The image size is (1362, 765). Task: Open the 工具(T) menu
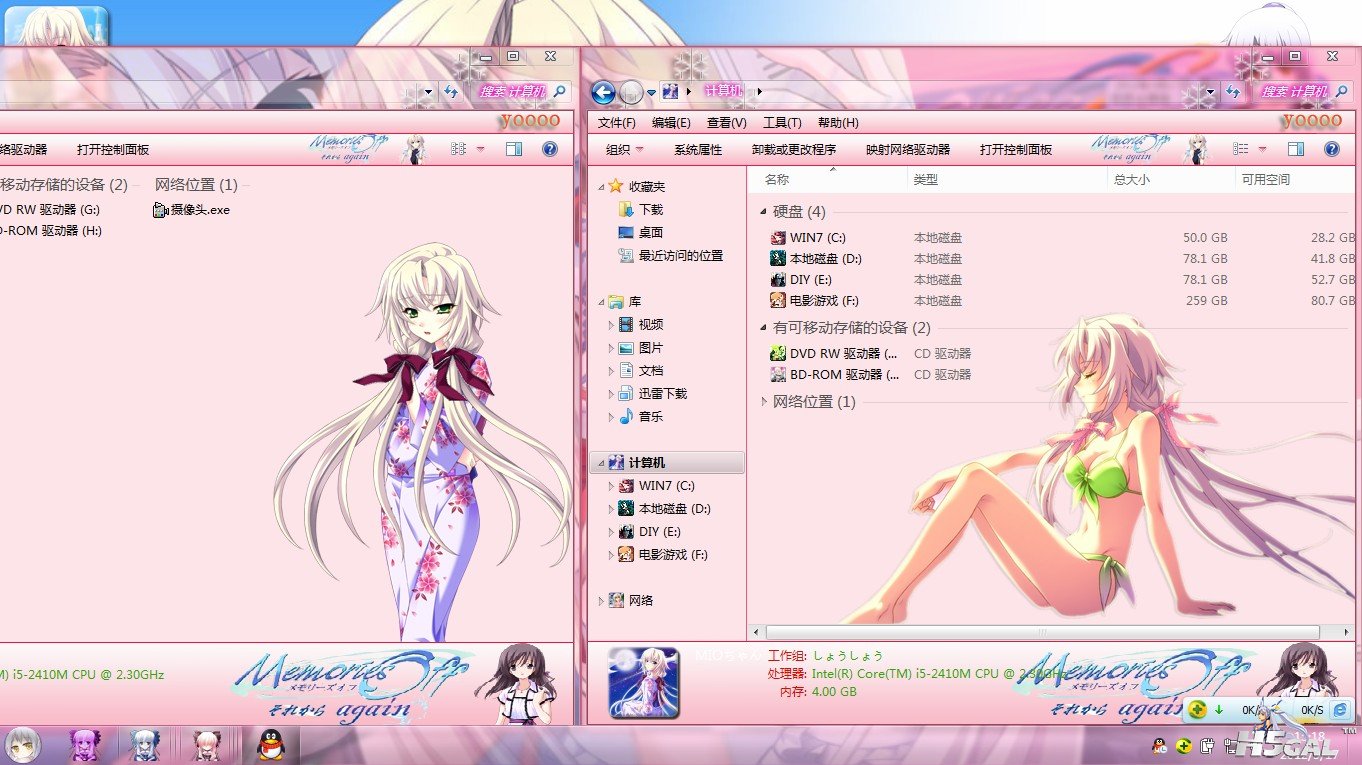pyautogui.click(x=782, y=123)
